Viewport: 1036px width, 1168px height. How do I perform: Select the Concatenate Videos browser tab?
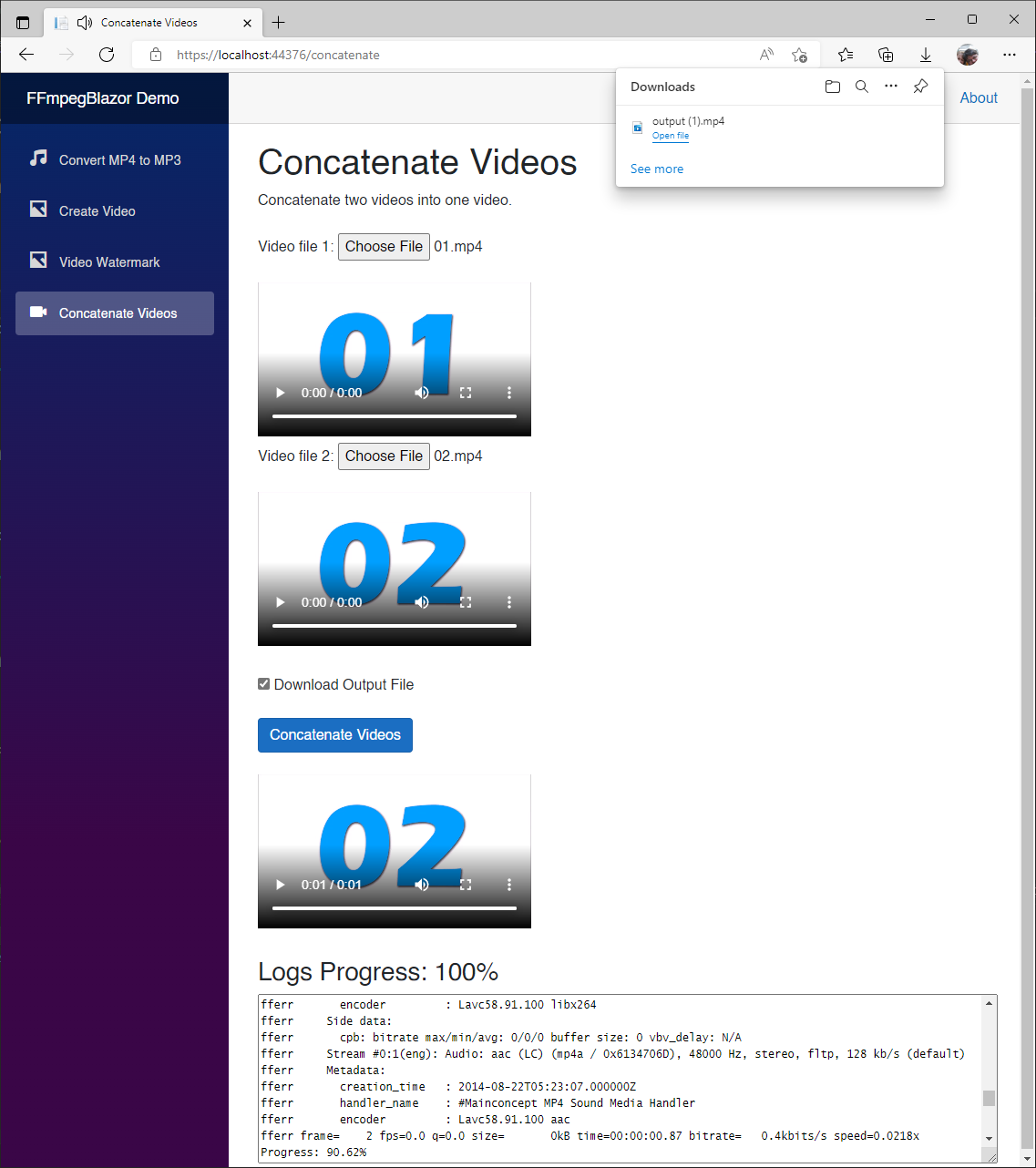pos(151,22)
